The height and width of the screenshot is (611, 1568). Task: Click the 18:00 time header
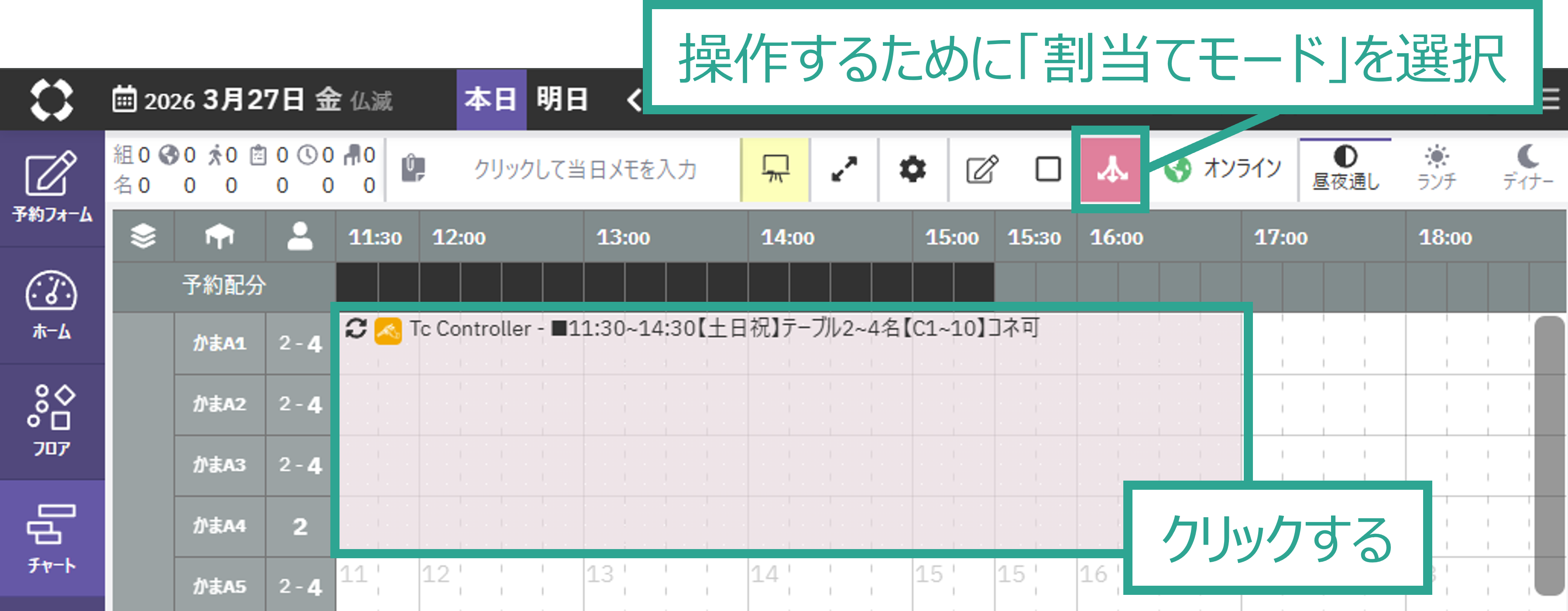pos(1446,237)
